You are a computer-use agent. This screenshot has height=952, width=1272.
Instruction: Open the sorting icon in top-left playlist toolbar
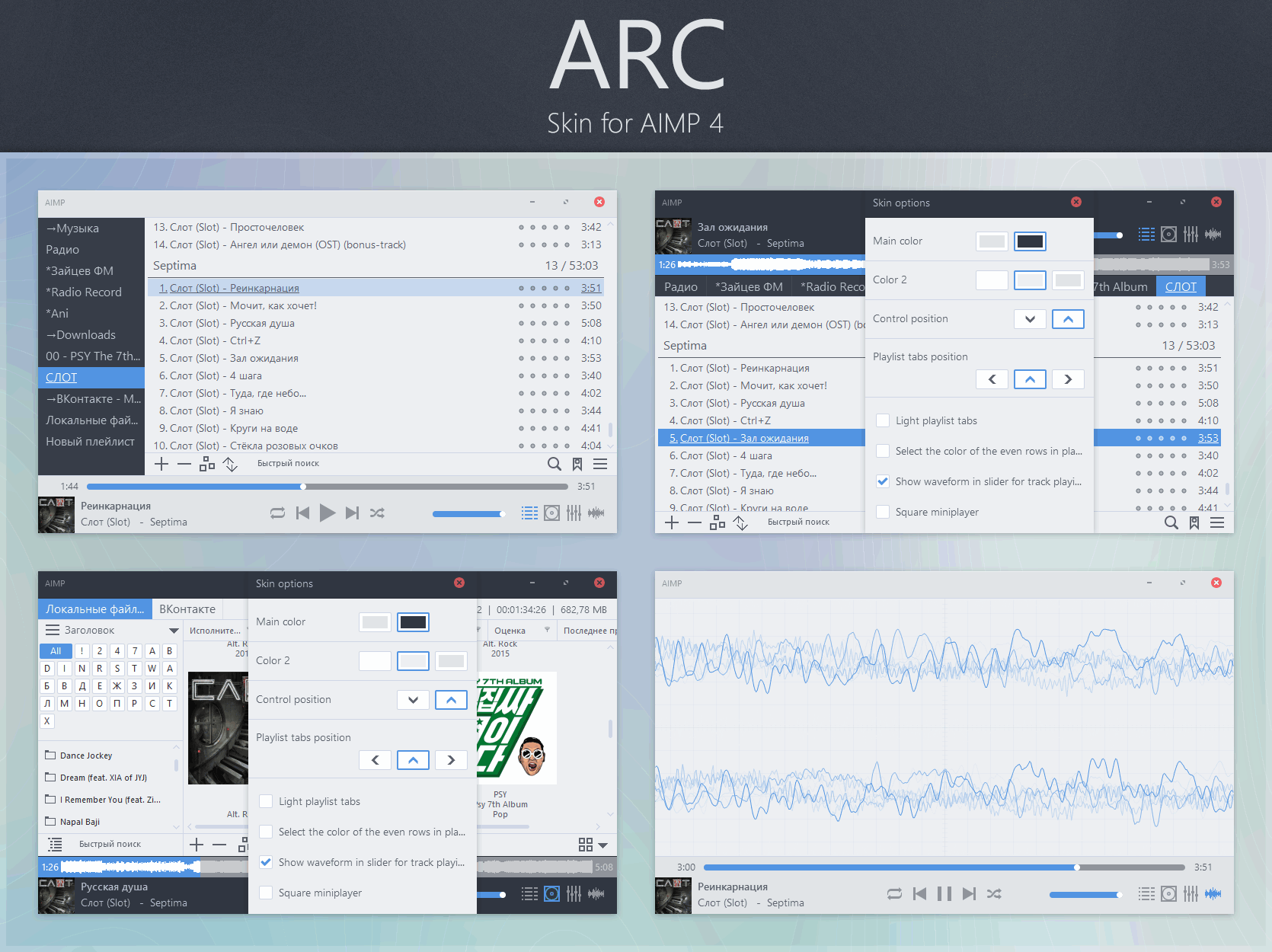point(230,464)
